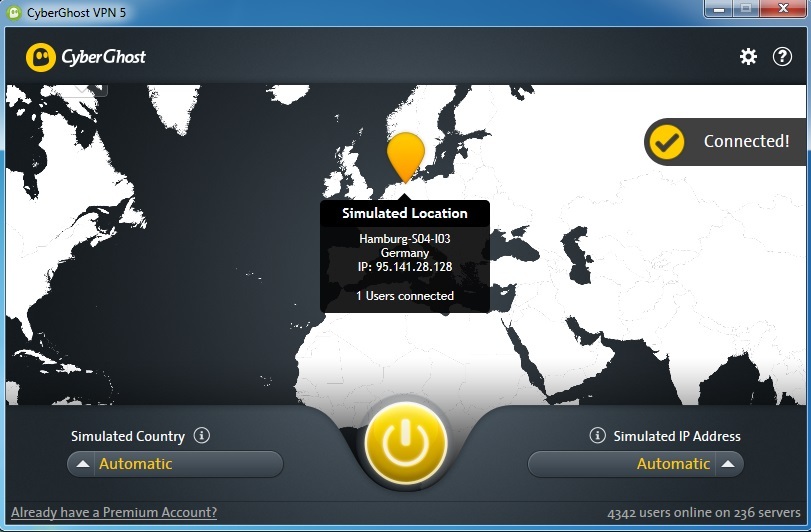Click the Hamburg-S04-I03 server name
Viewport: 811px width, 532px height.
[404, 239]
